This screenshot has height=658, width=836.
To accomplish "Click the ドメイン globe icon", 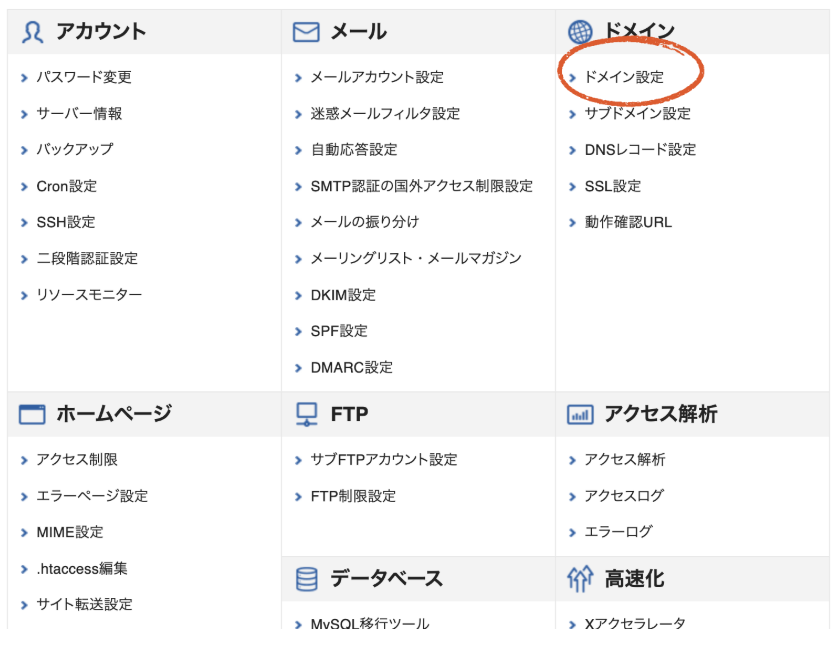I will pyautogui.click(x=580, y=32).
